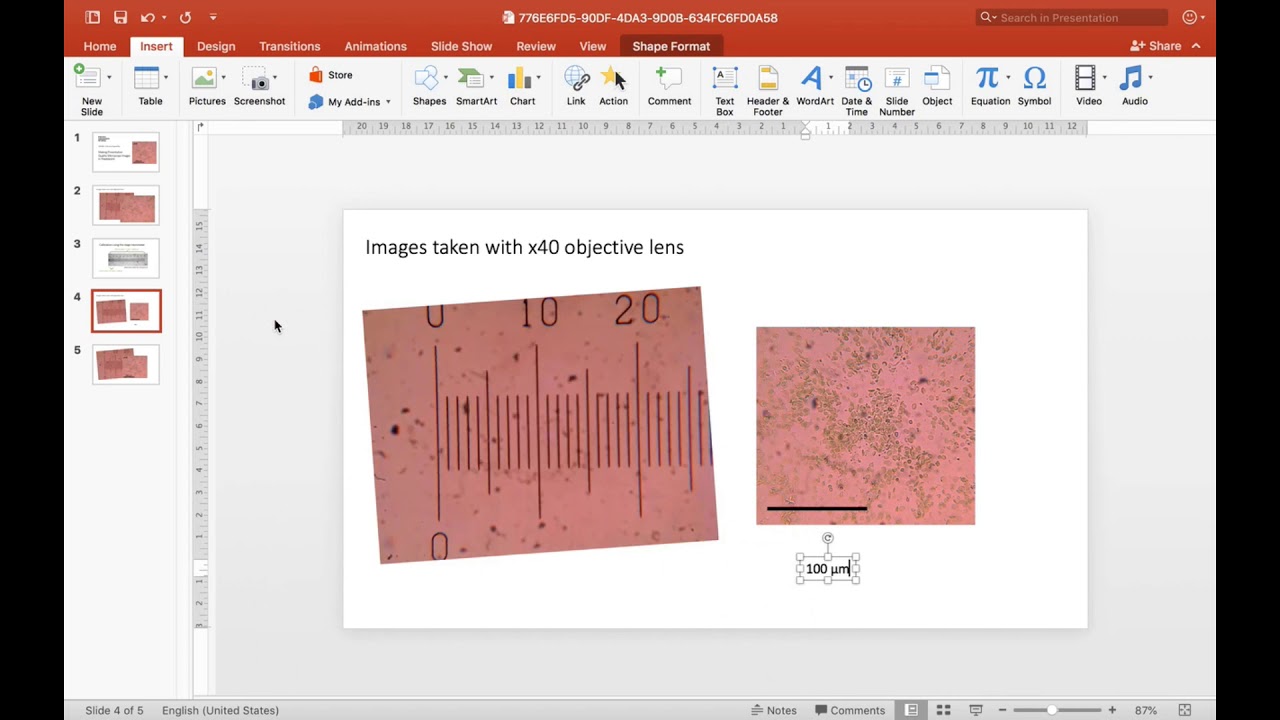Zoom in with the plus button
Viewport: 1280px width, 720px height.
click(x=1112, y=710)
